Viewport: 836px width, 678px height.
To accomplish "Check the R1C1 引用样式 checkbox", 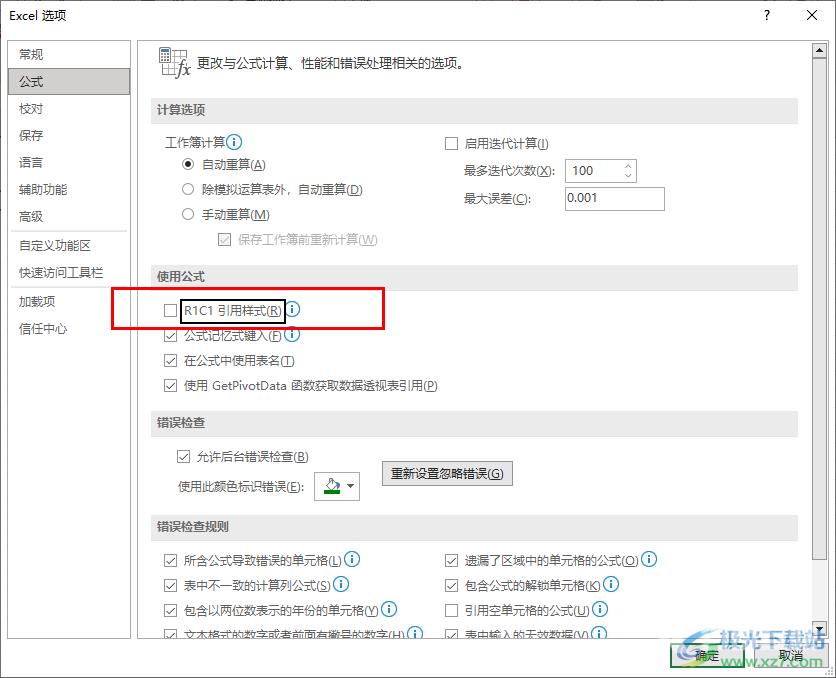I will click(170, 310).
